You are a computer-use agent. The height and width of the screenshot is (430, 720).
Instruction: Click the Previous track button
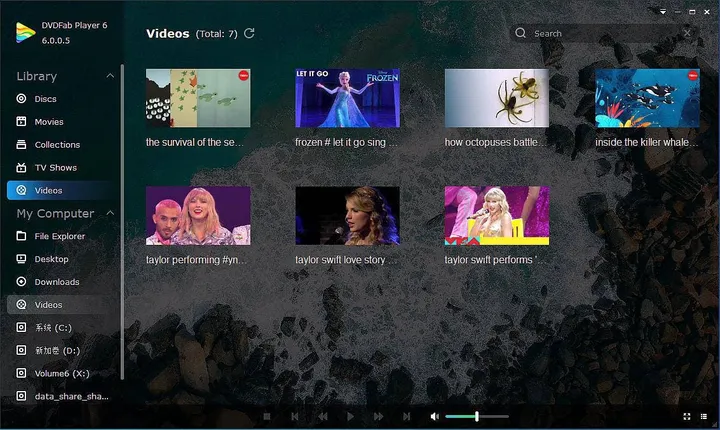[295, 416]
